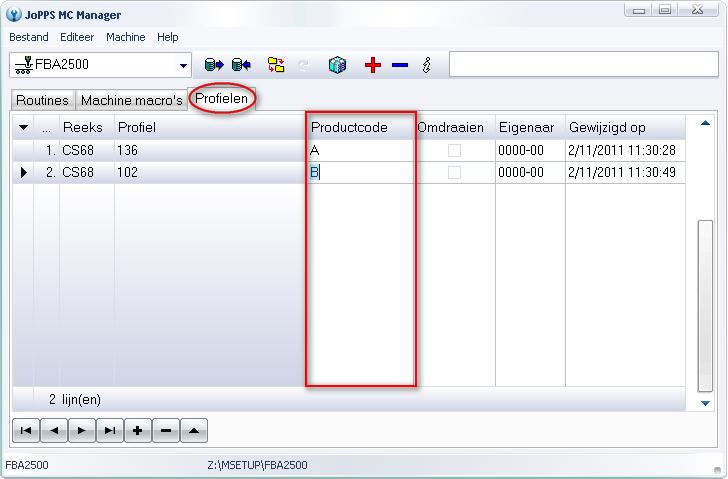Click the Omdraaien column header

click(455, 128)
